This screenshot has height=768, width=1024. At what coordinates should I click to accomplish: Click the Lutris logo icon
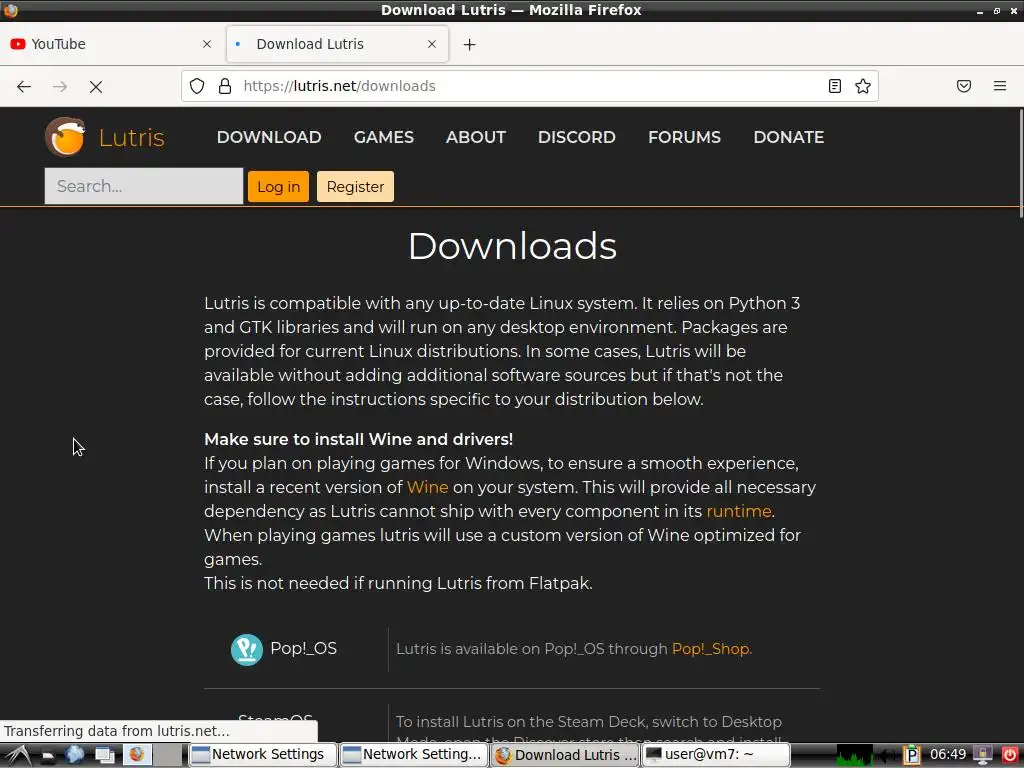[65, 137]
